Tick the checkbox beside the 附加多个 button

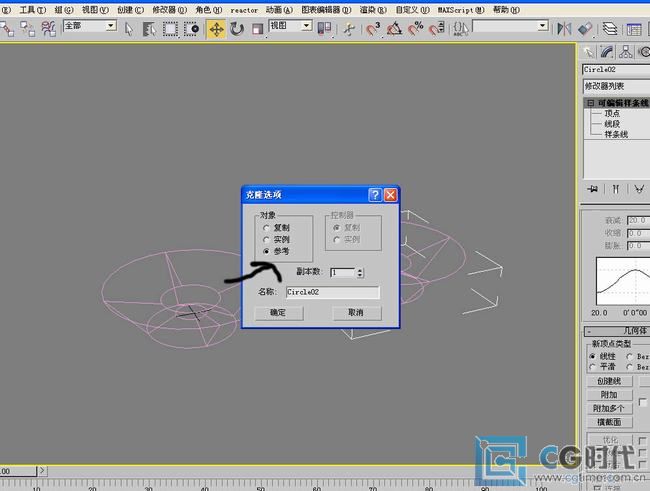point(643,402)
